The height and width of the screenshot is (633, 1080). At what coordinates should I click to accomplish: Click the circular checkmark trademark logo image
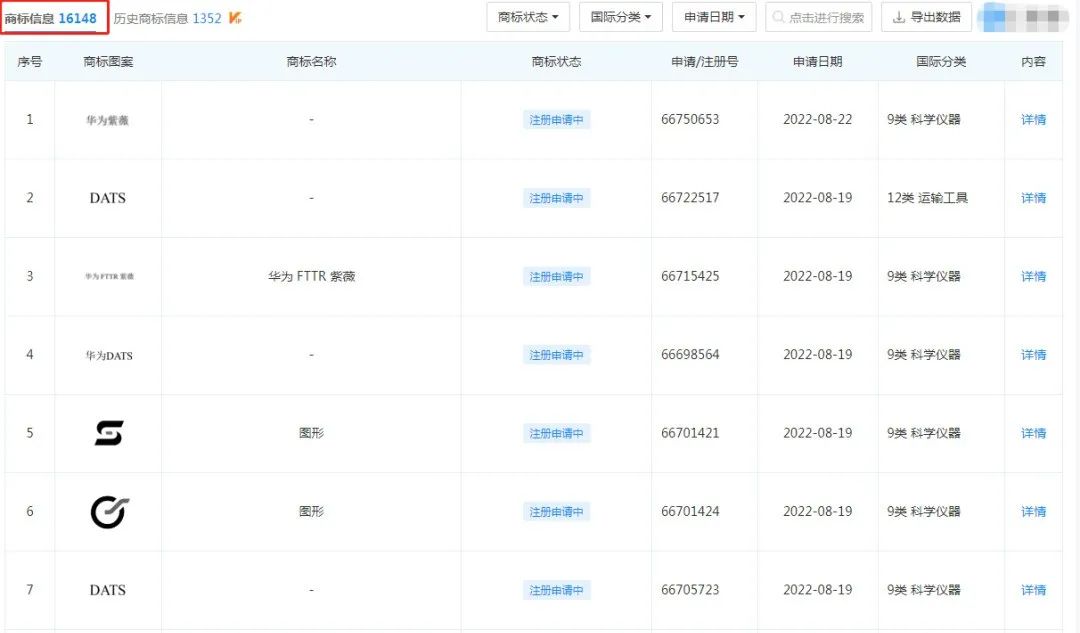[109, 511]
